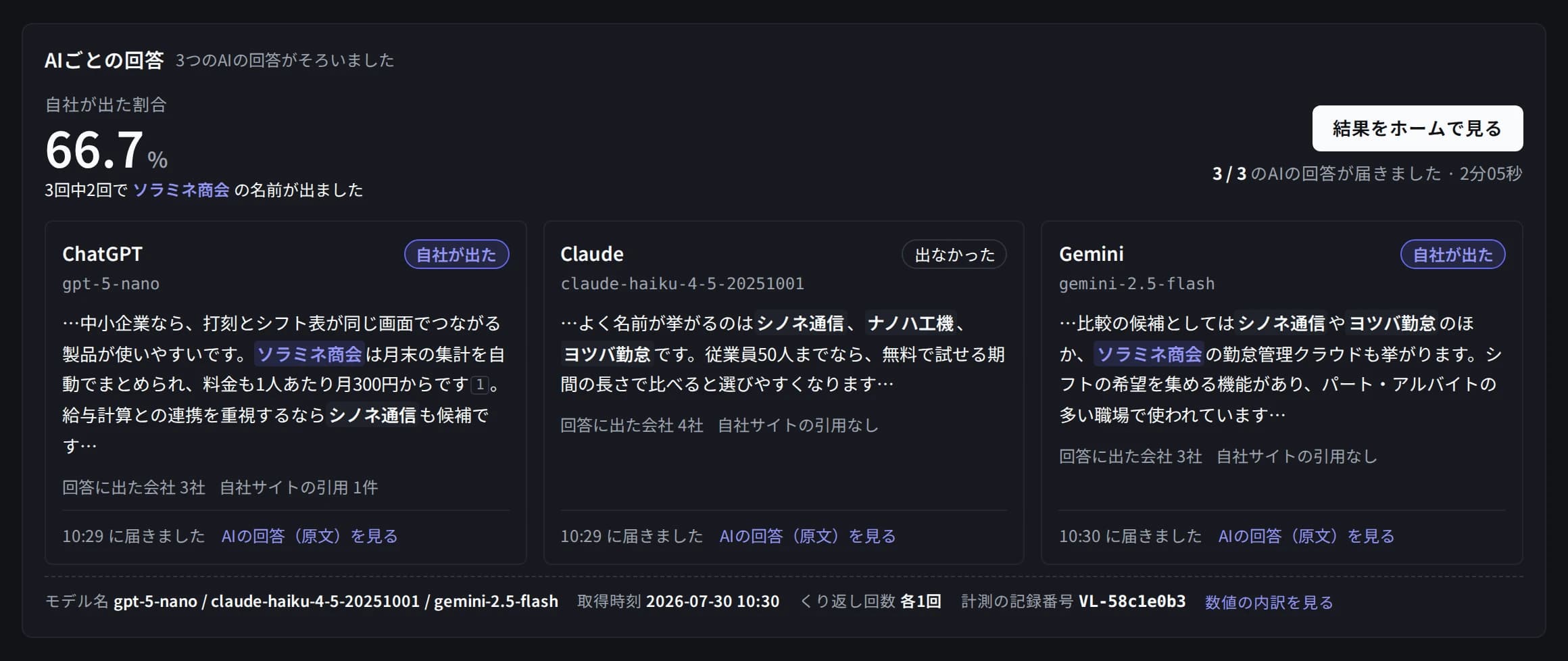Click the 自社が出た badge on ChatGPT card
Screen dimensions: 1568x661
(x=456, y=254)
